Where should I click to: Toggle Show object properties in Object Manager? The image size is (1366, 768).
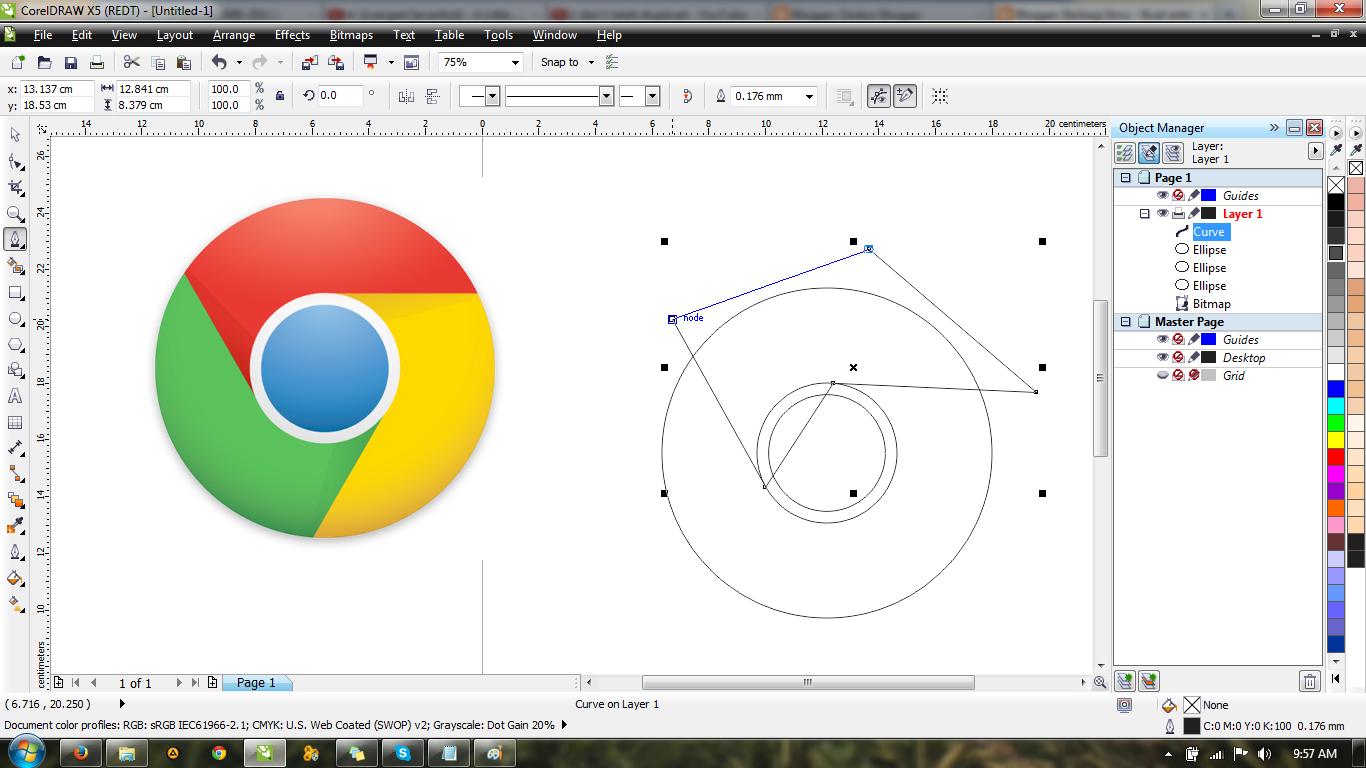[1125, 152]
